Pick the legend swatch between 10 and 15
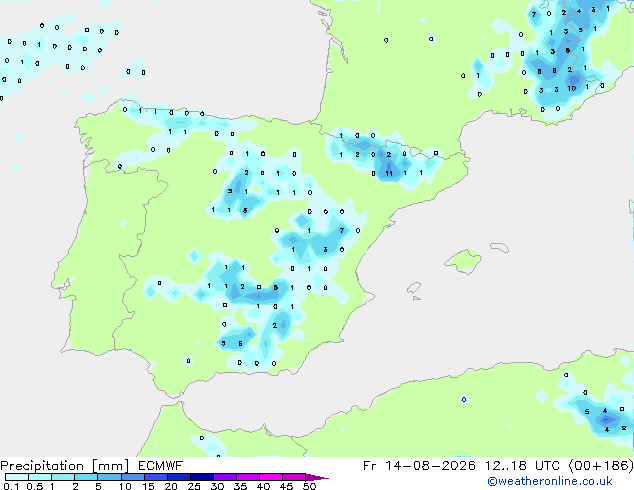 (133, 477)
